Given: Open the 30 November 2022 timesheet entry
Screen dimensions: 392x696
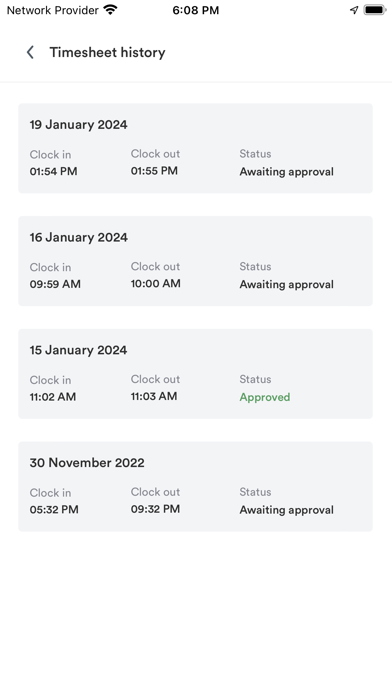Looking at the screenshot, I should coord(195,486).
